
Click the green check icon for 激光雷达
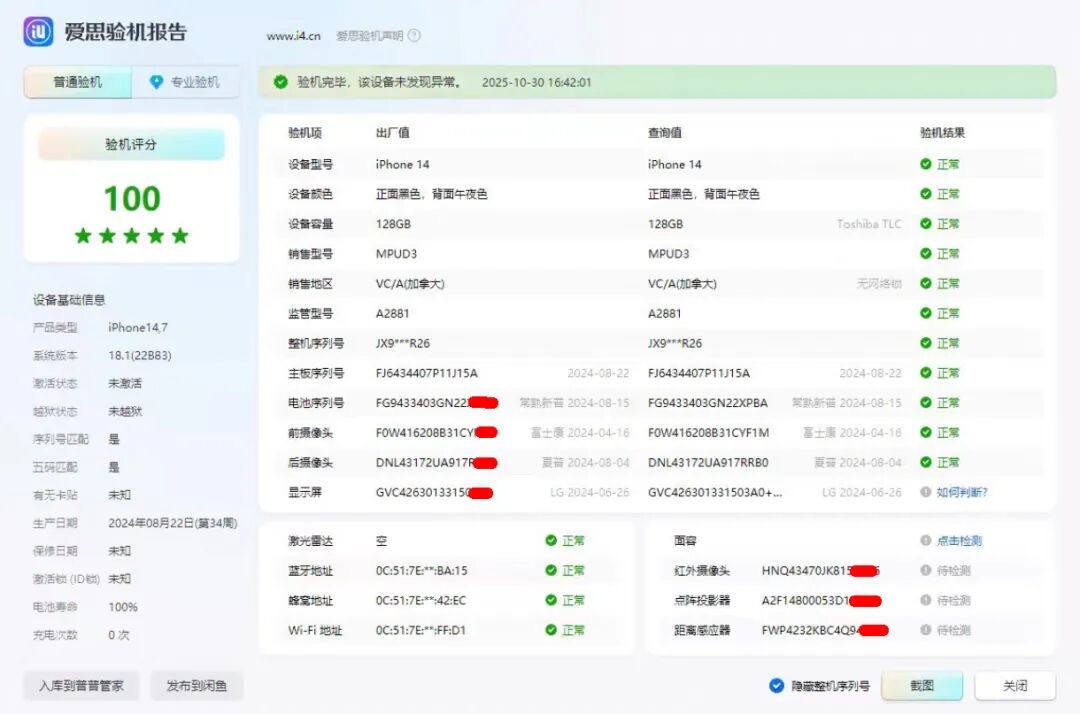coord(551,541)
